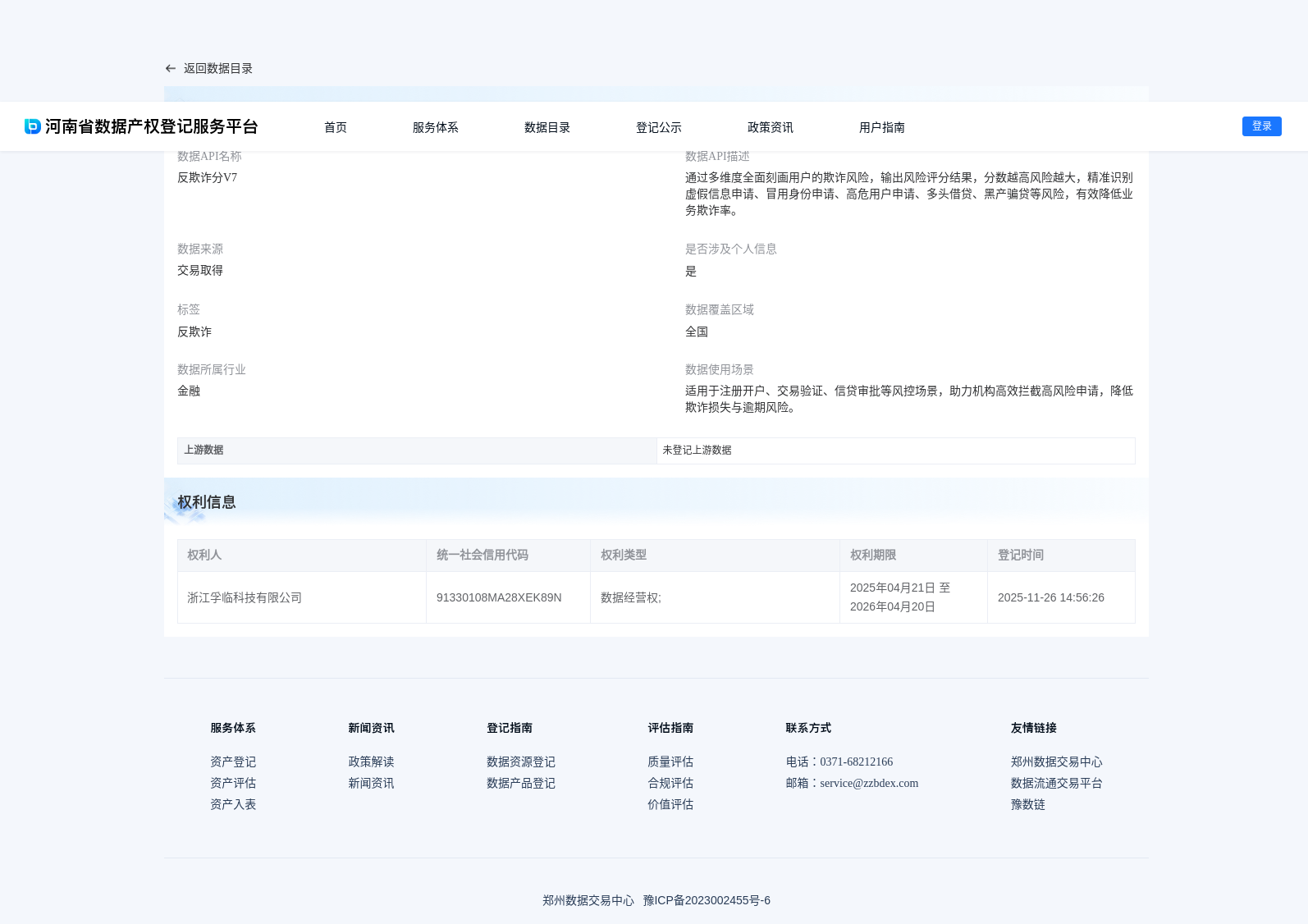Click footer heading 联系方式

coord(808,729)
